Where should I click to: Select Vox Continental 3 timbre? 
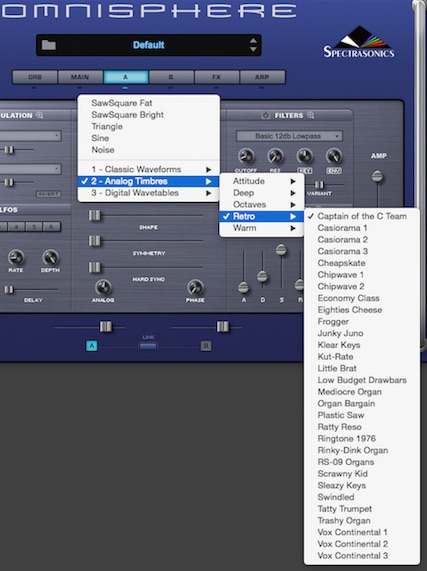coord(362,556)
